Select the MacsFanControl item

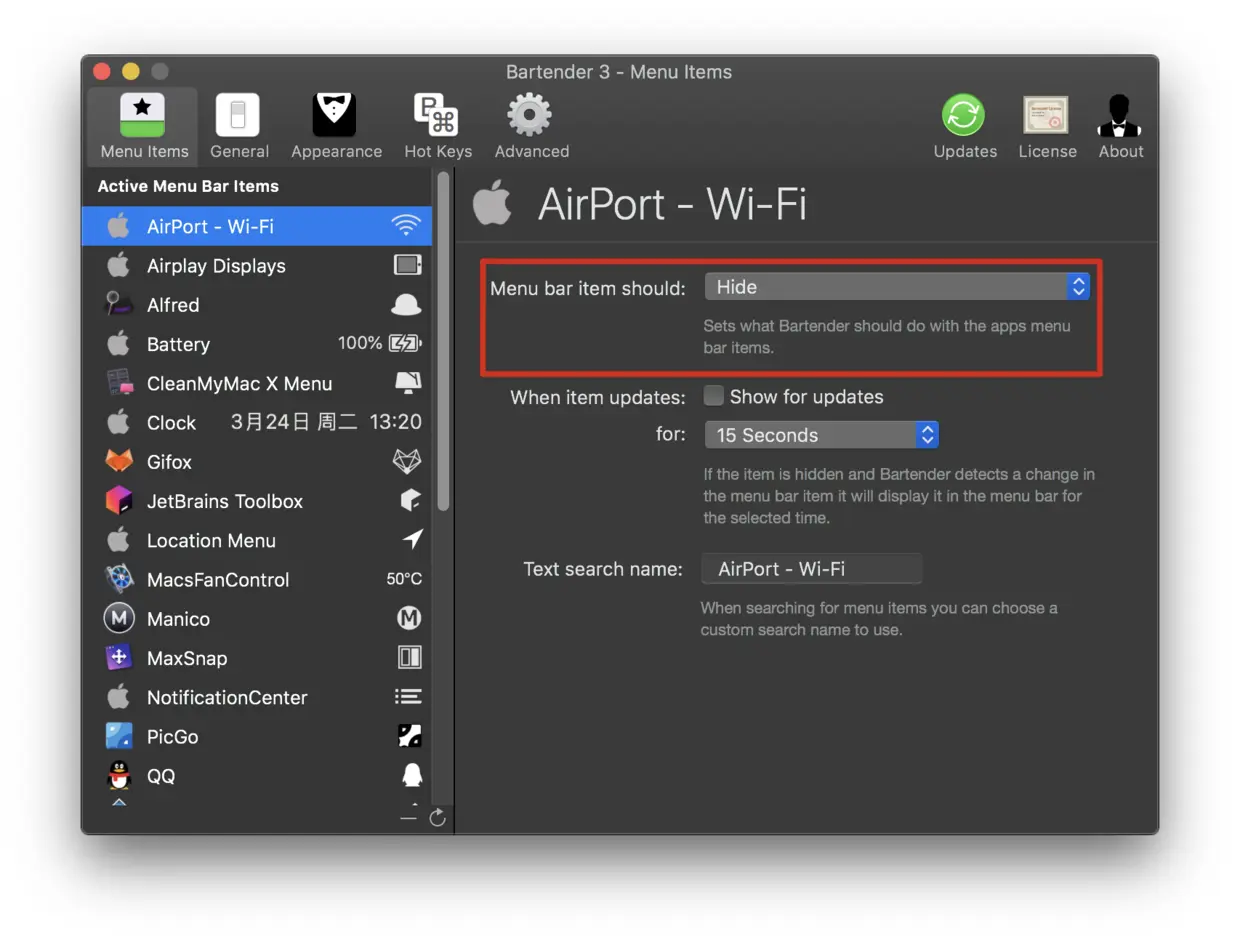pos(257,579)
